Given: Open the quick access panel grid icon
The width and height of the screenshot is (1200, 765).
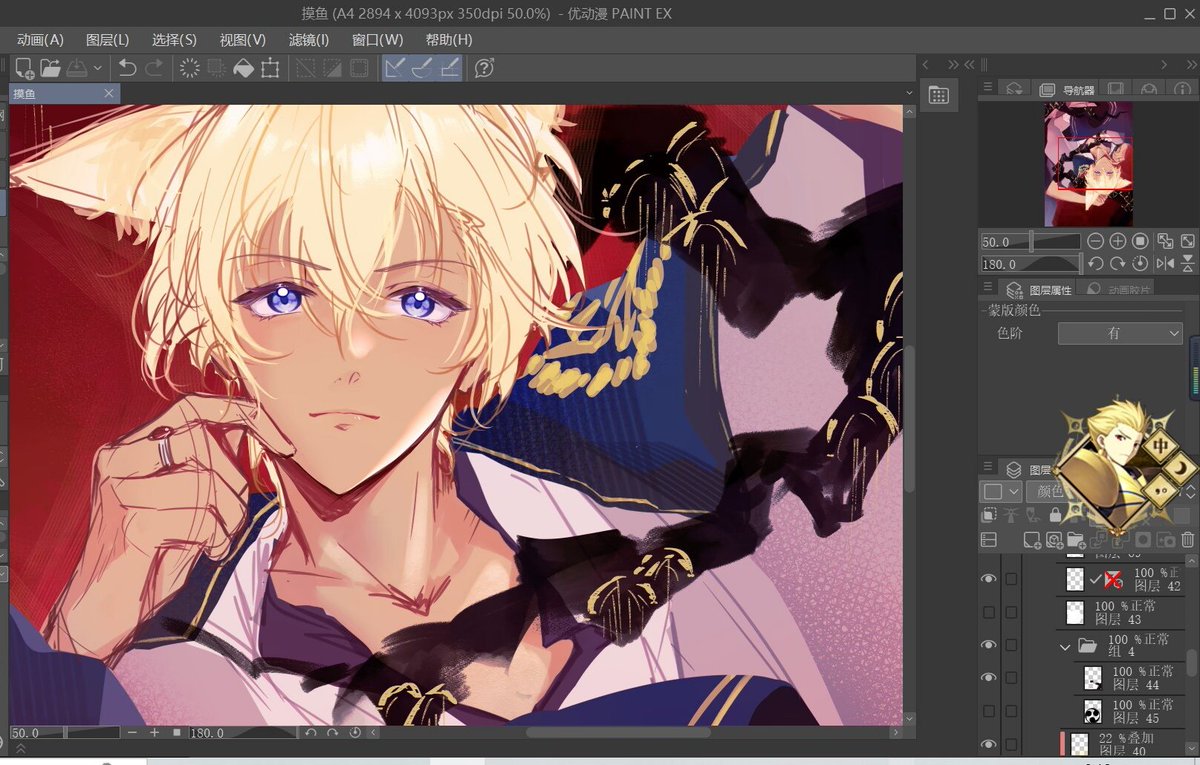Looking at the screenshot, I should pos(938,95).
